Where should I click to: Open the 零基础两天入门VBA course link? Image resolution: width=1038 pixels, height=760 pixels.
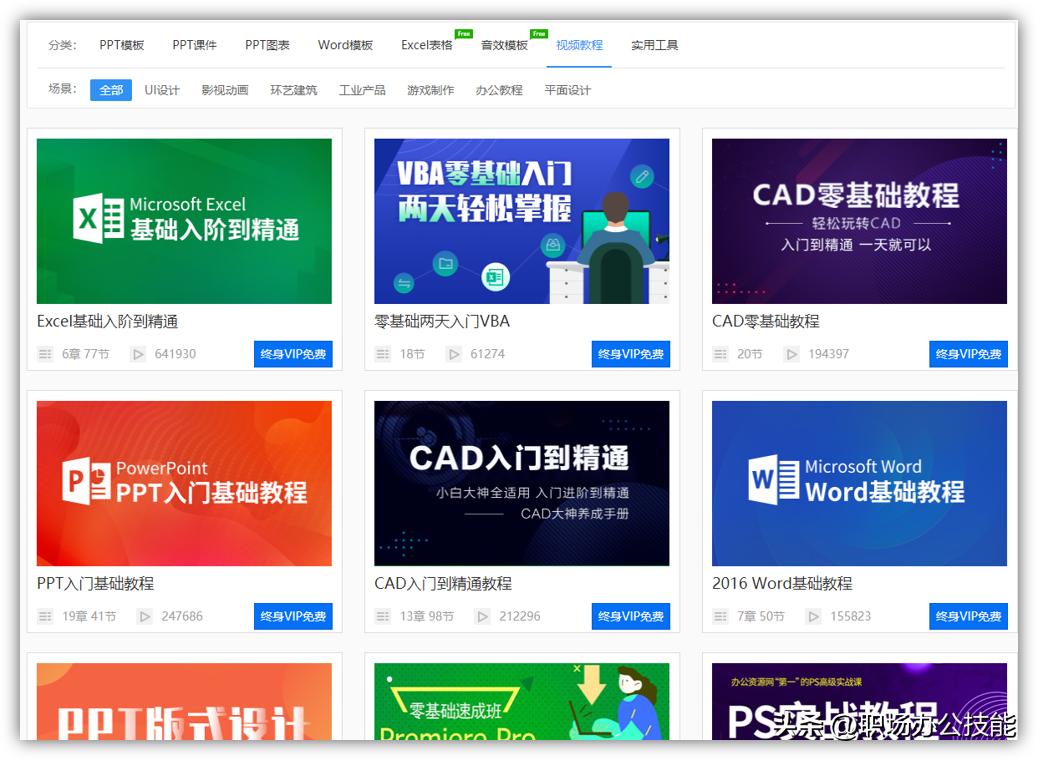[441, 321]
